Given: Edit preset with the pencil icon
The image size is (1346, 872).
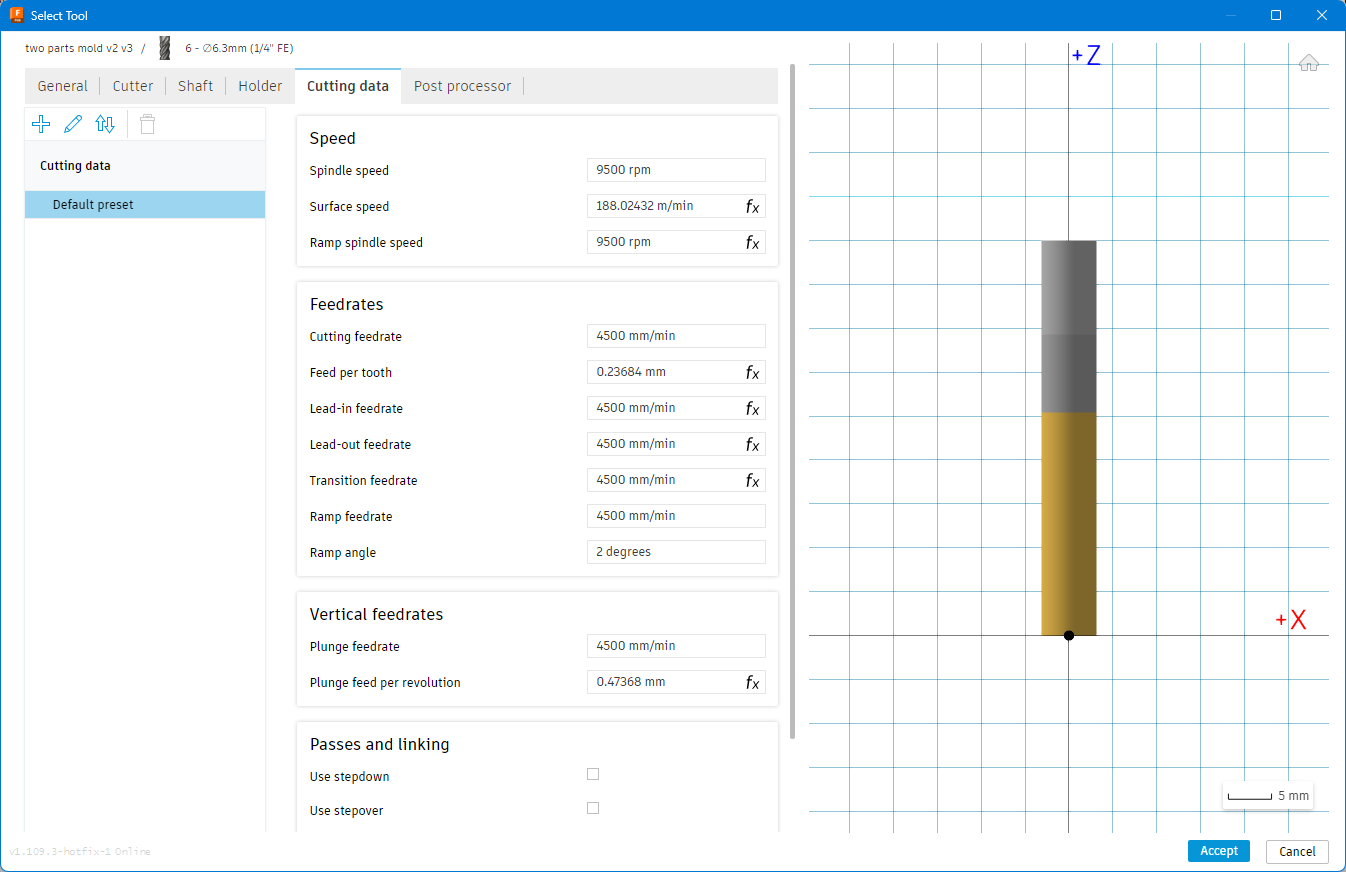Looking at the screenshot, I should pos(73,124).
